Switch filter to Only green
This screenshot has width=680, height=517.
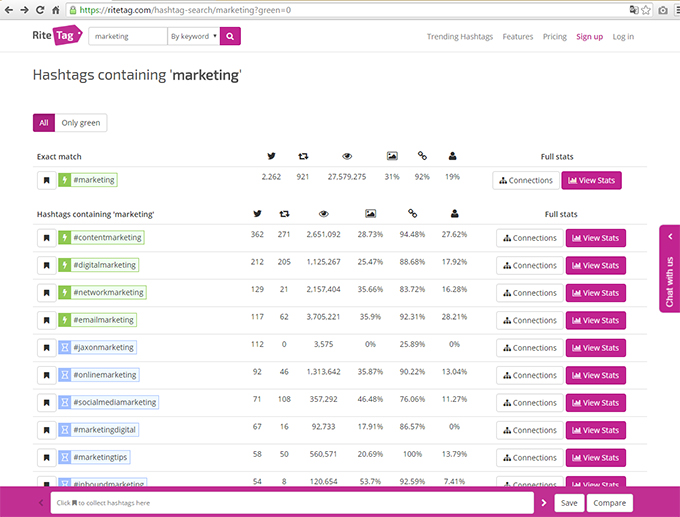81,123
